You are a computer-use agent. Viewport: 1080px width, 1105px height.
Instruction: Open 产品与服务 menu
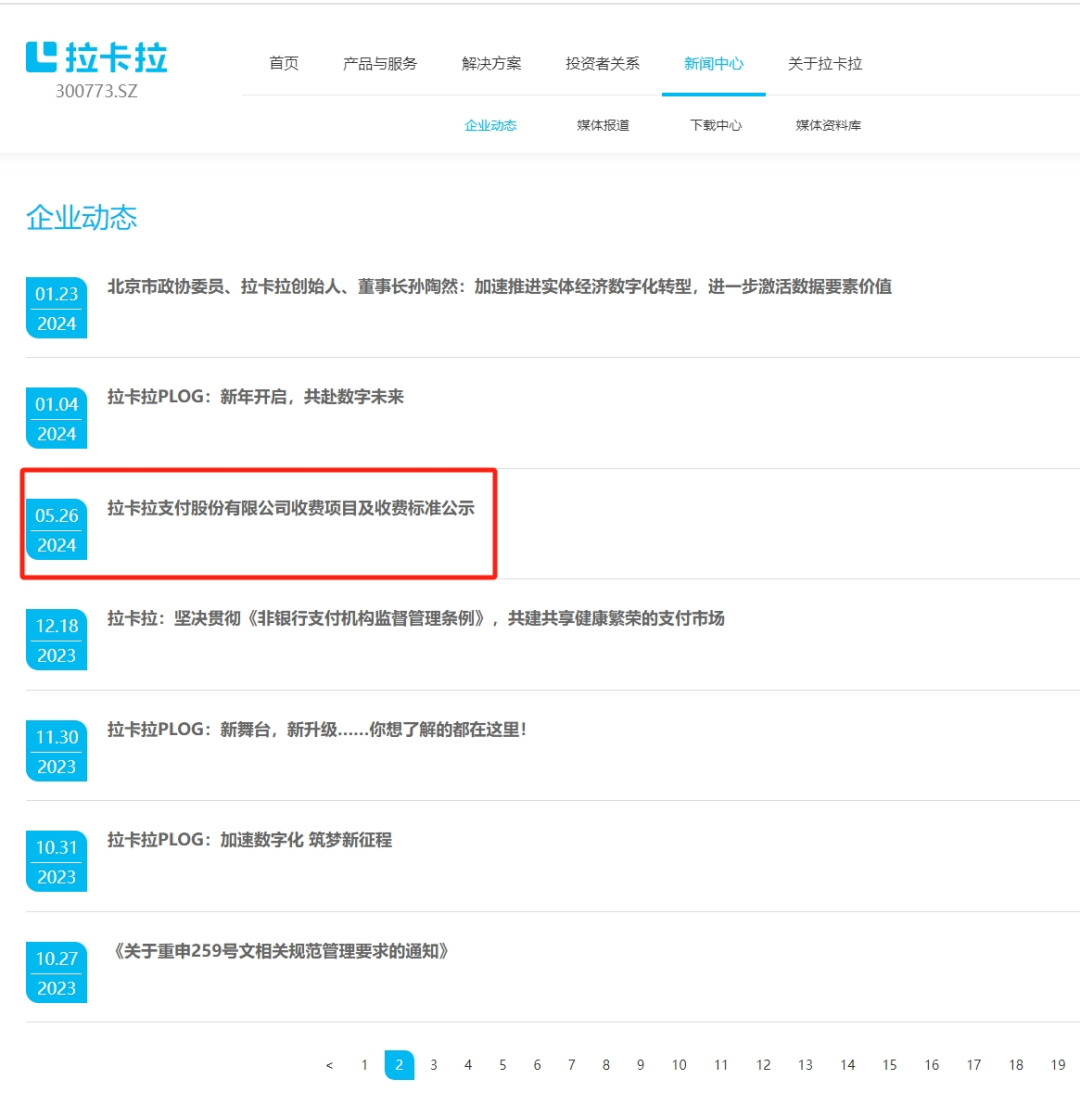click(x=380, y=63)
